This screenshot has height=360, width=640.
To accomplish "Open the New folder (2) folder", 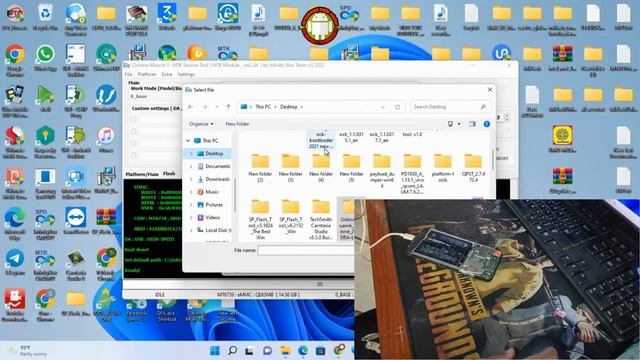I will 260,168.
